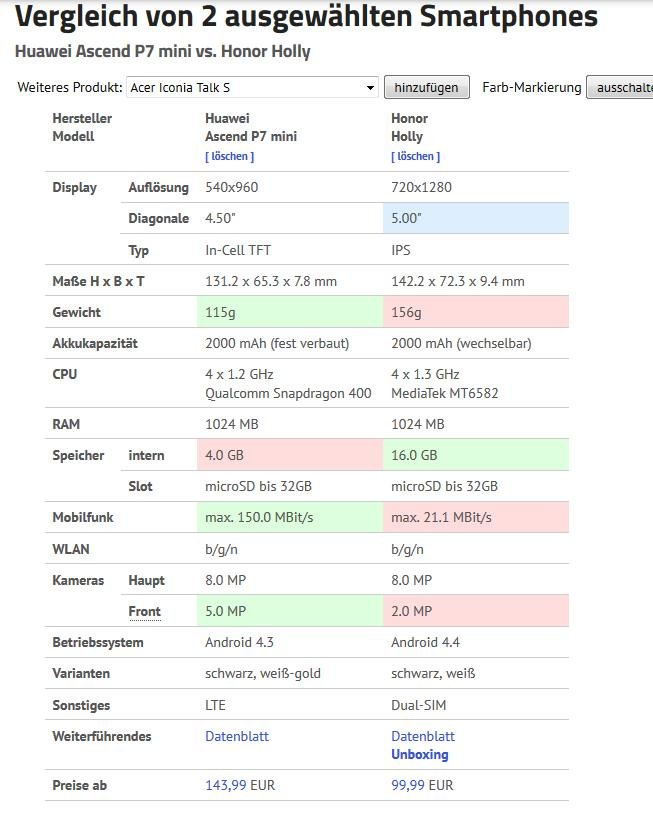
Task: Open the Honor Holly Datenblatt link
Action: [423, 736]
